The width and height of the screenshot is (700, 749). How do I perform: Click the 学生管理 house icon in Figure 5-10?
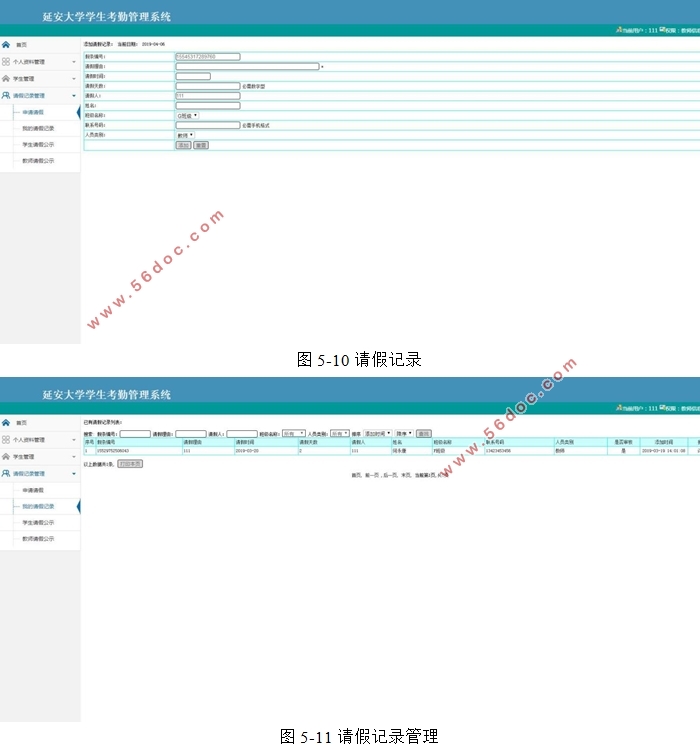coord(6,78)
